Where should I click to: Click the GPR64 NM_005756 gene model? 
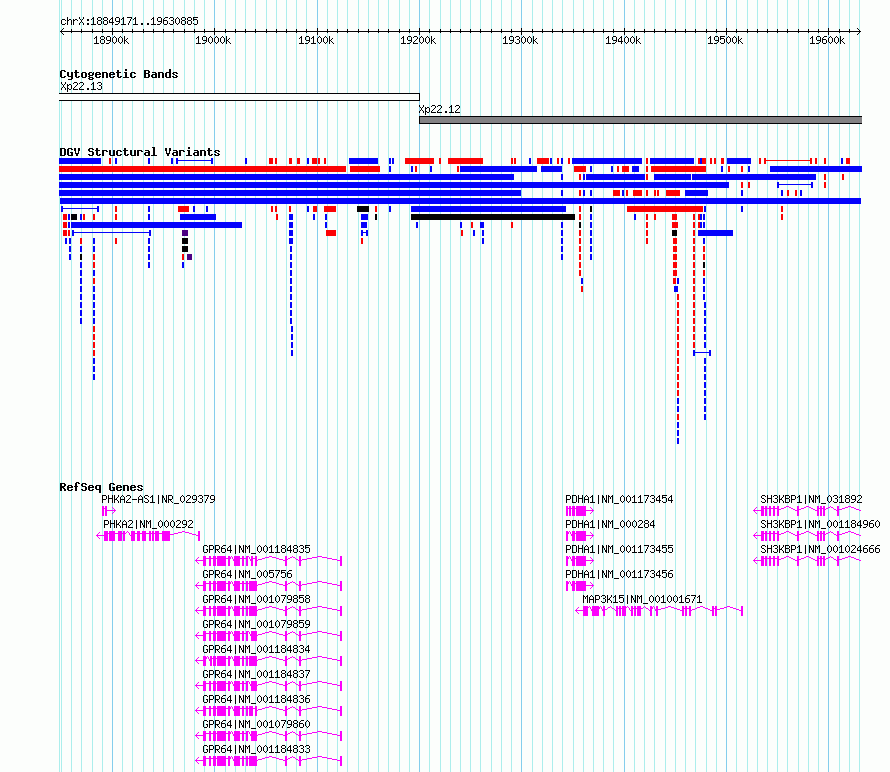coord(268,586)
